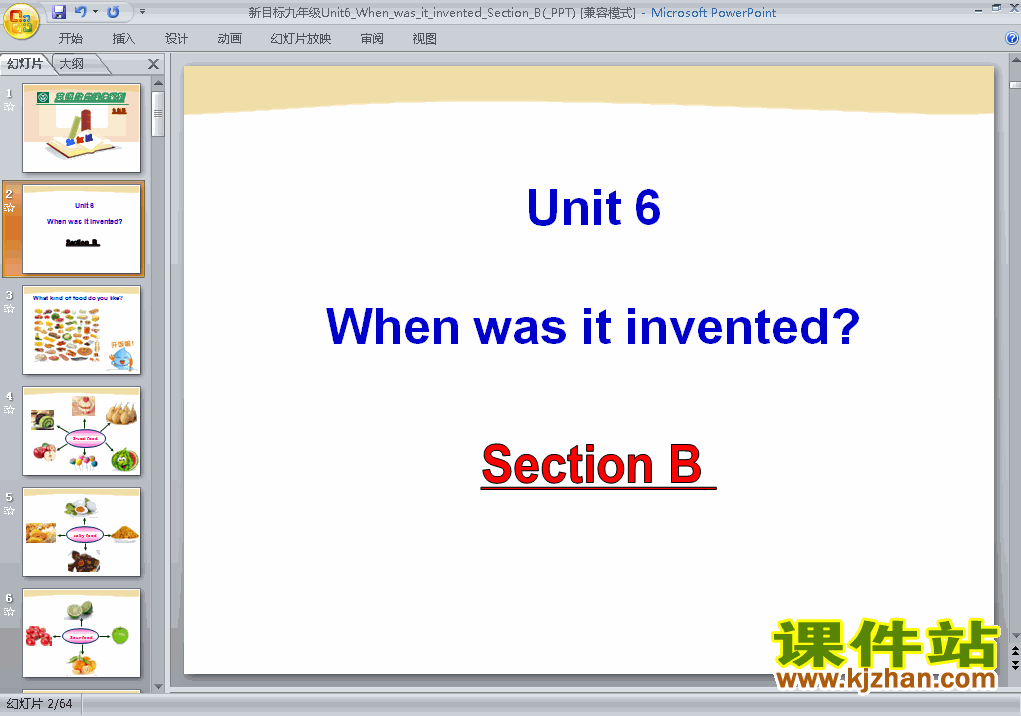Click main slide scroll up arrow
1021x716 pixels.
[x=1015, y=60]
